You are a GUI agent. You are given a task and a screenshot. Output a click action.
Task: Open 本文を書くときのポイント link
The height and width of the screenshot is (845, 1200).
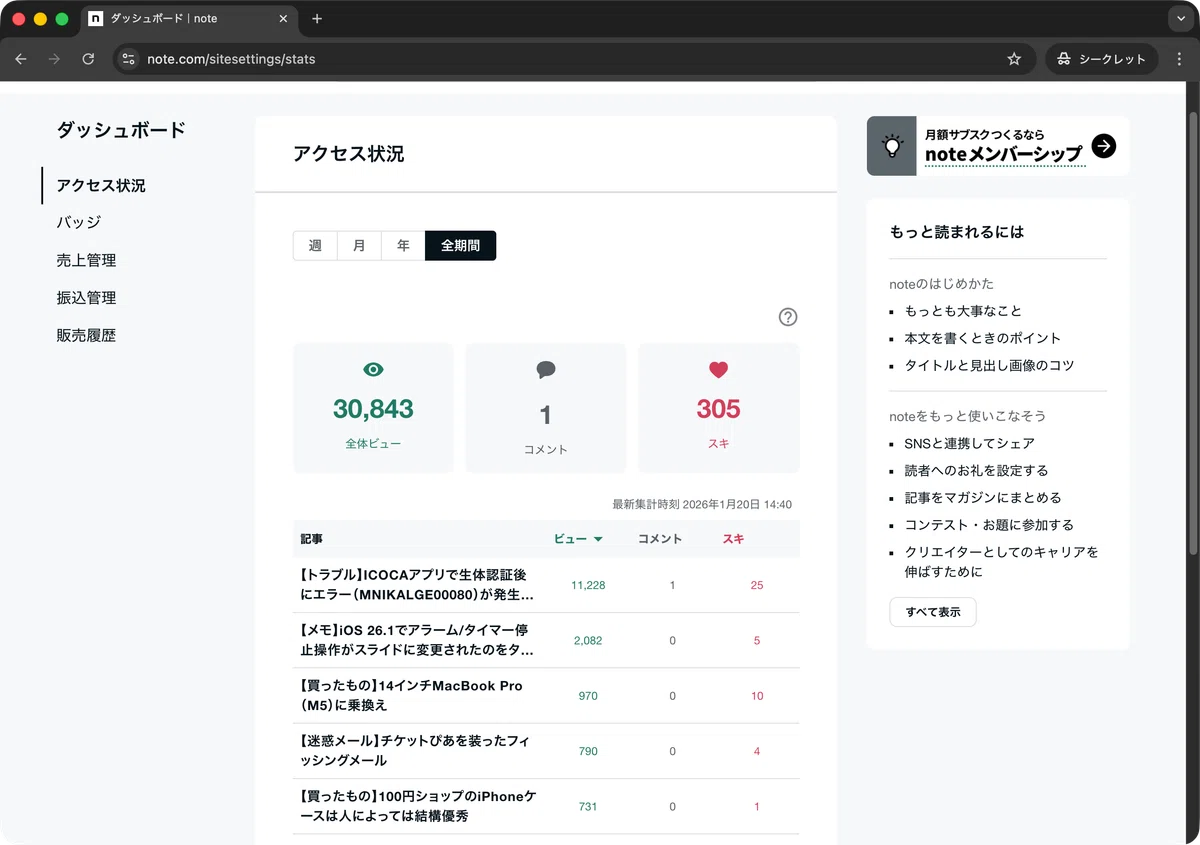pos(983,338)
